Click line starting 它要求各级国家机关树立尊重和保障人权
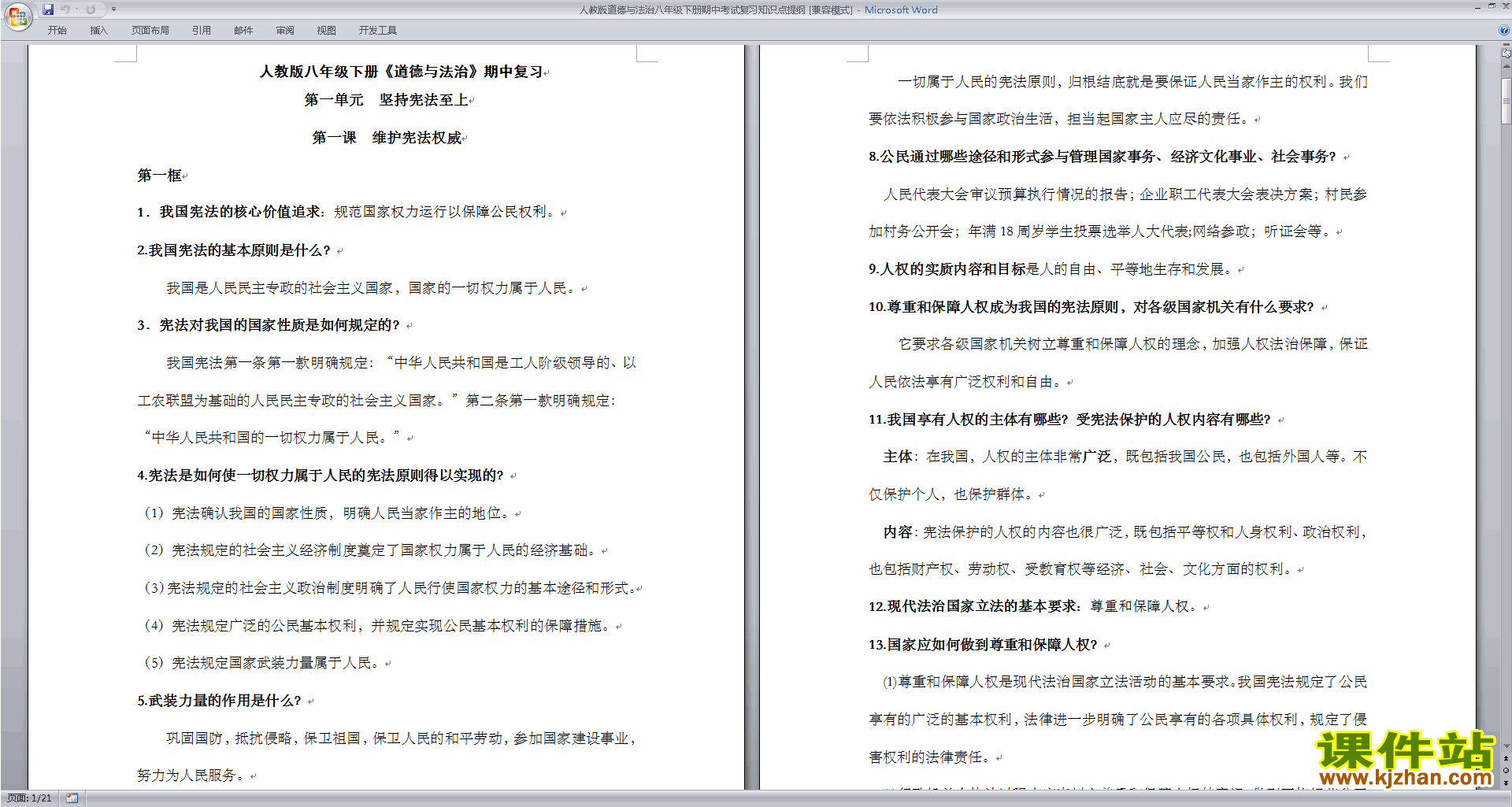The image size is (1512, 807). pos(1132,344)
